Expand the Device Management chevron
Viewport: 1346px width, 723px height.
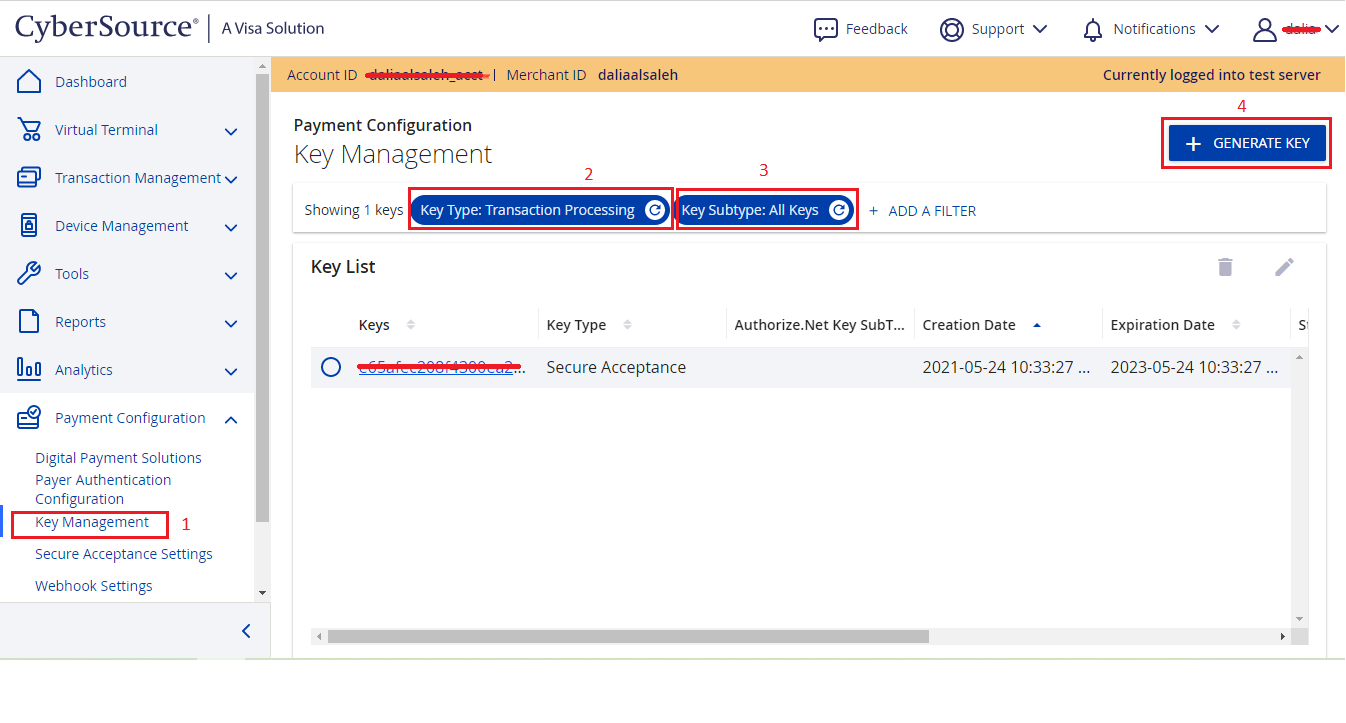[231, 228]
